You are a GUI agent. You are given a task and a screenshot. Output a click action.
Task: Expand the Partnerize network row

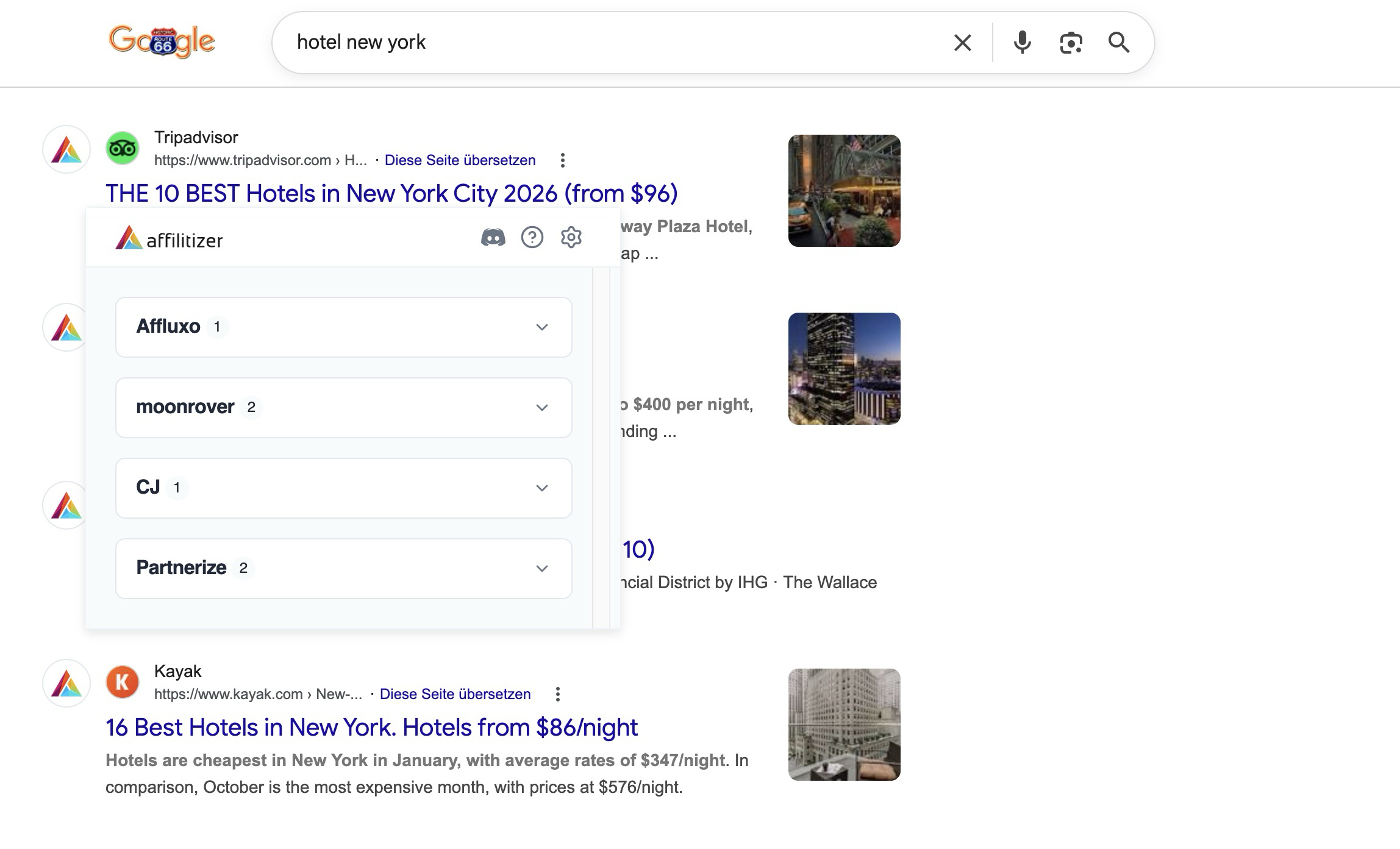coord(344,569)
